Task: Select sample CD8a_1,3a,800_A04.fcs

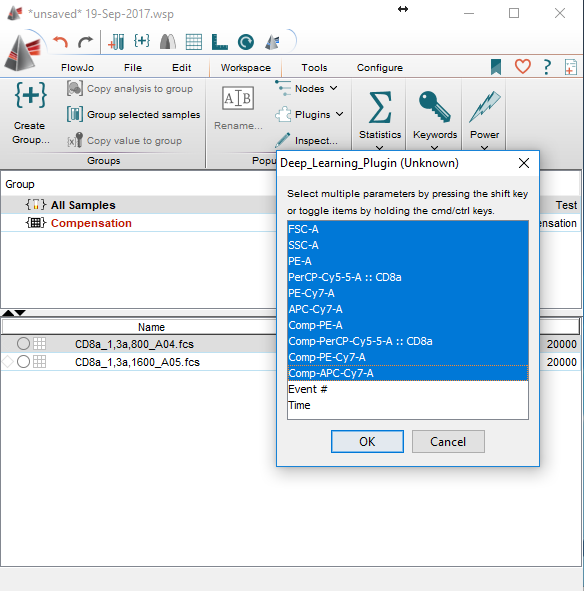Action: [134, 344]
